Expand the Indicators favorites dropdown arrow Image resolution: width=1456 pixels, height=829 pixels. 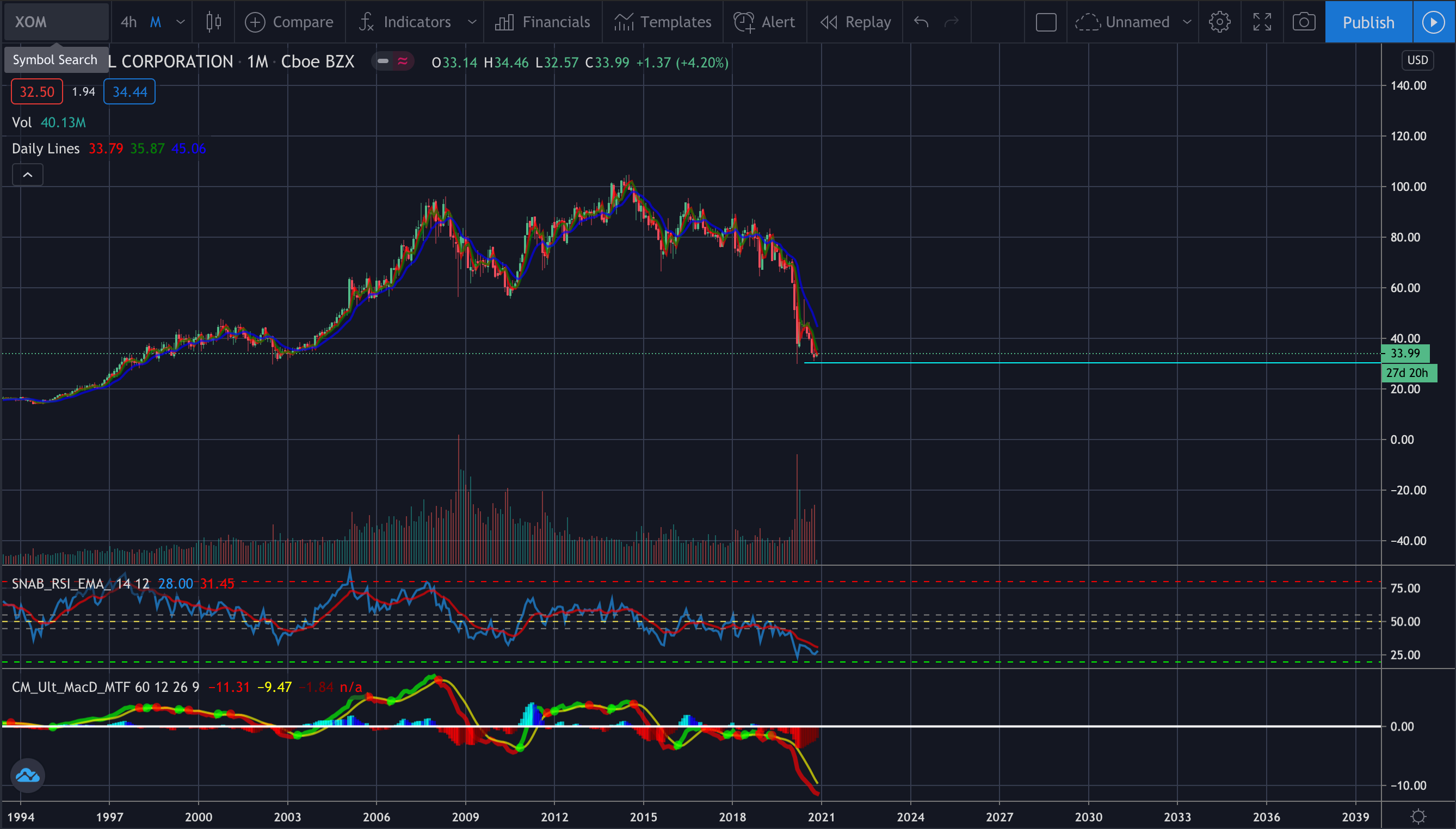coord(472,22)
